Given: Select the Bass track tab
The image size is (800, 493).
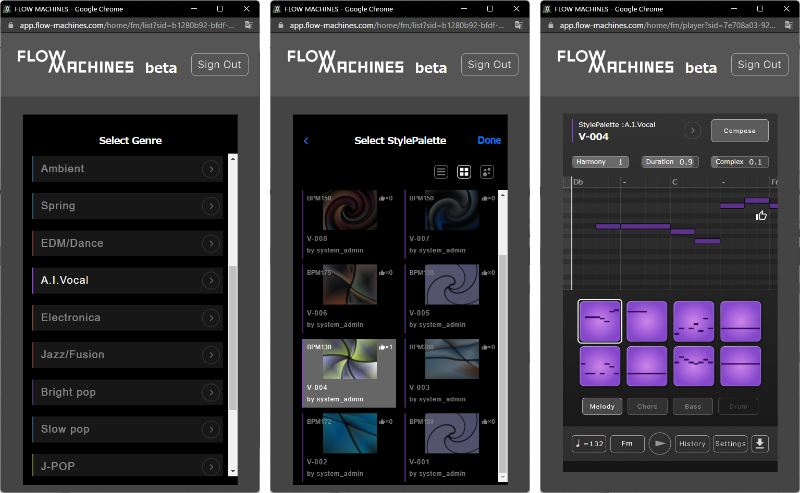Looking at the screenshot, I should [692, 406].
